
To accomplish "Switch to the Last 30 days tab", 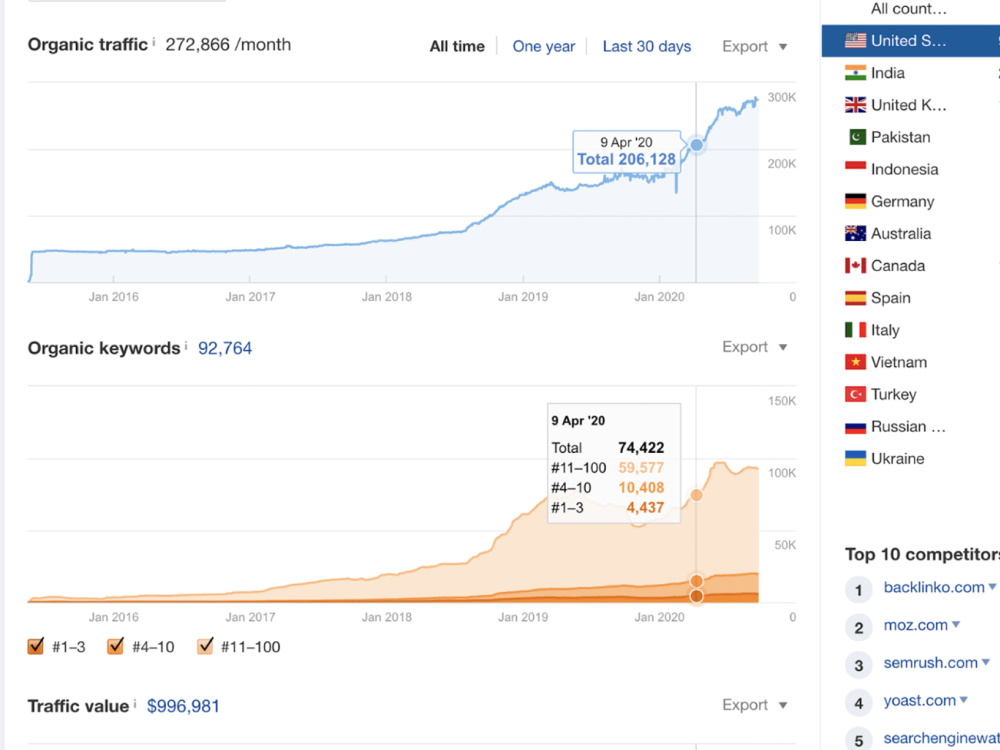I will coord(647,47).
